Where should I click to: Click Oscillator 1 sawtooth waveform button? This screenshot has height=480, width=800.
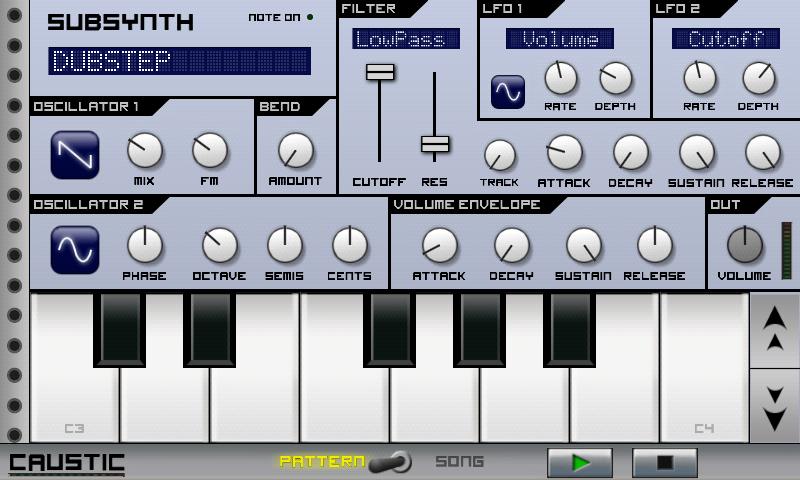point(75,155)
